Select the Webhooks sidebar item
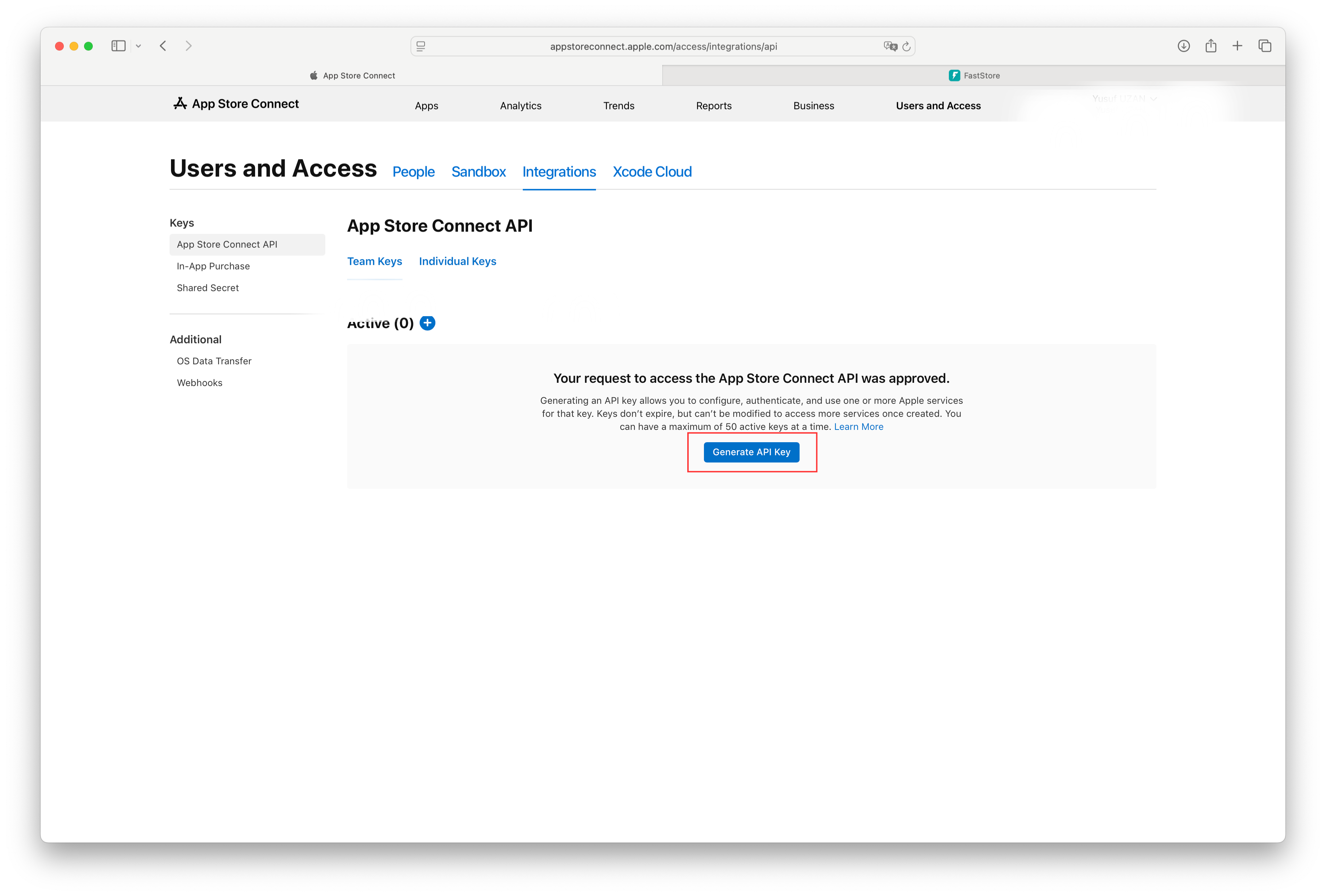Viewport: 1326px width, 896px height. [x=199, y=382]
